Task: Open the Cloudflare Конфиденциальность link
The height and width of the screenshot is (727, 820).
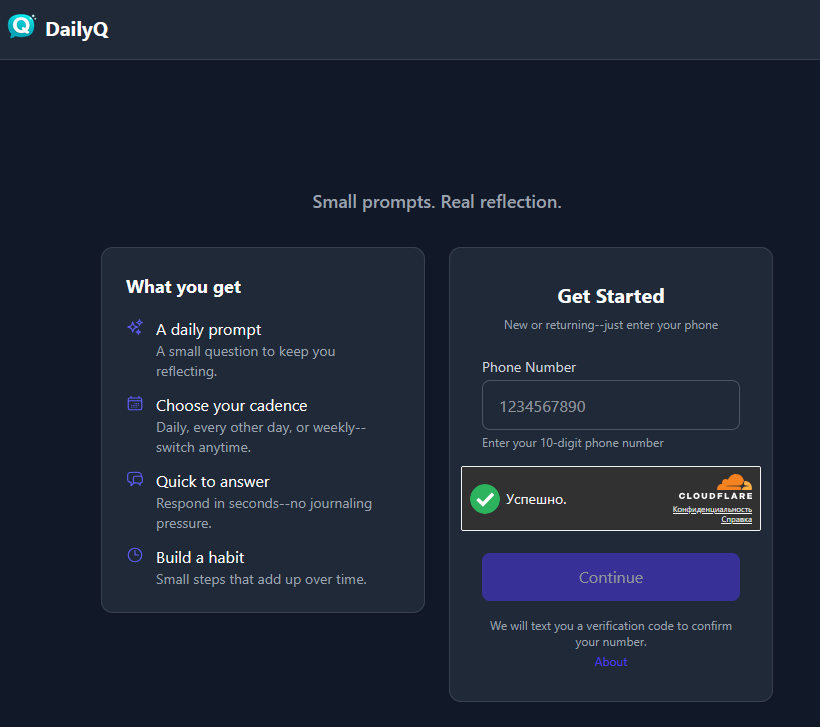Action: click(x=712, y=510)
